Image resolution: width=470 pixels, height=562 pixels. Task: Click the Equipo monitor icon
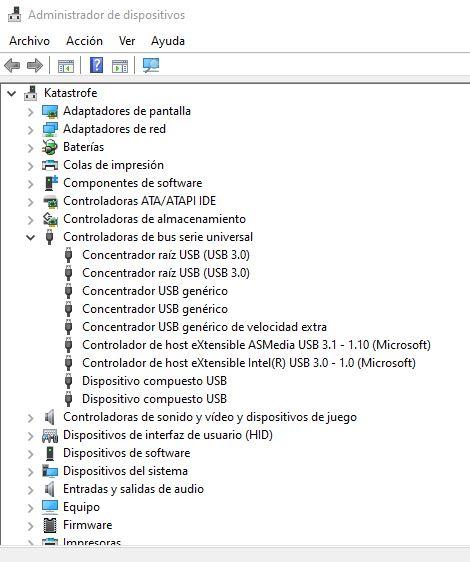coord(50,507)
